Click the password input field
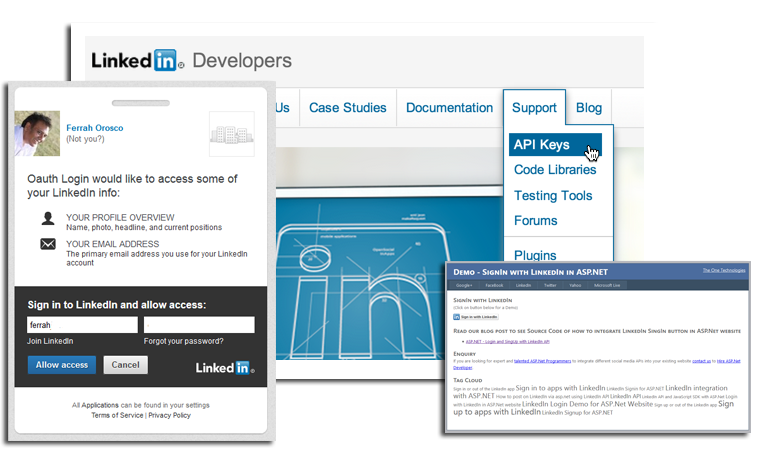Image resolution: width=764 pixels, height=463 pixels. tap(199, 325)
